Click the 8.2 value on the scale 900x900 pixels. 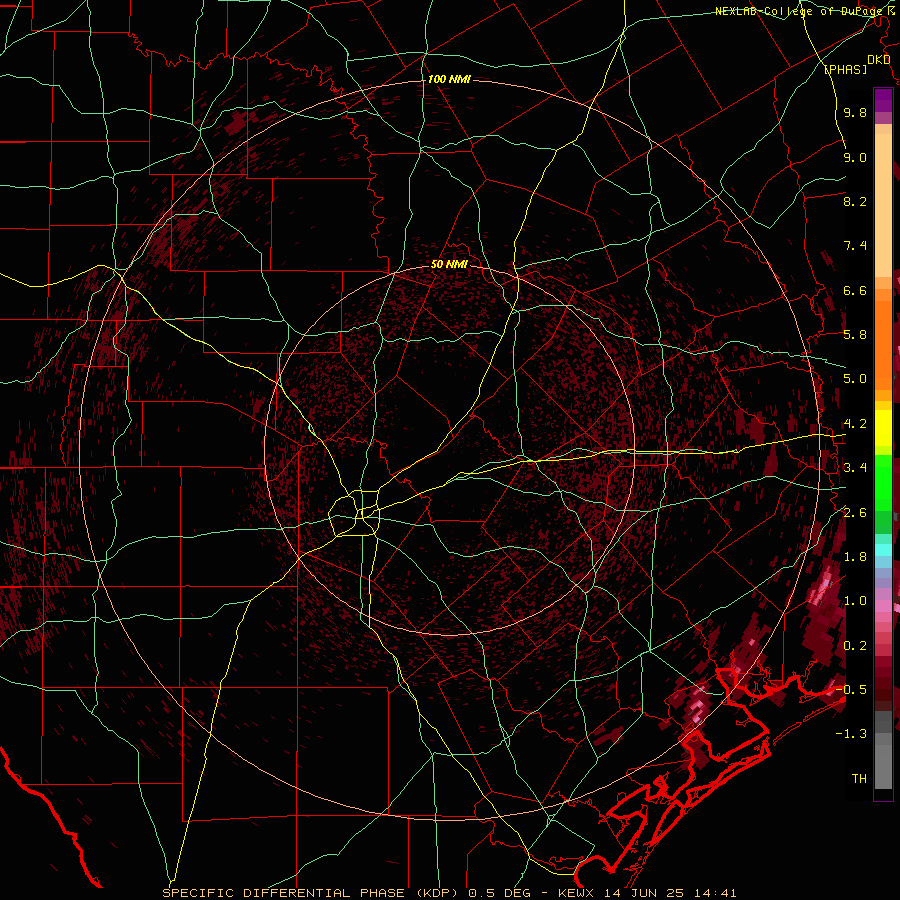[855, 201]
